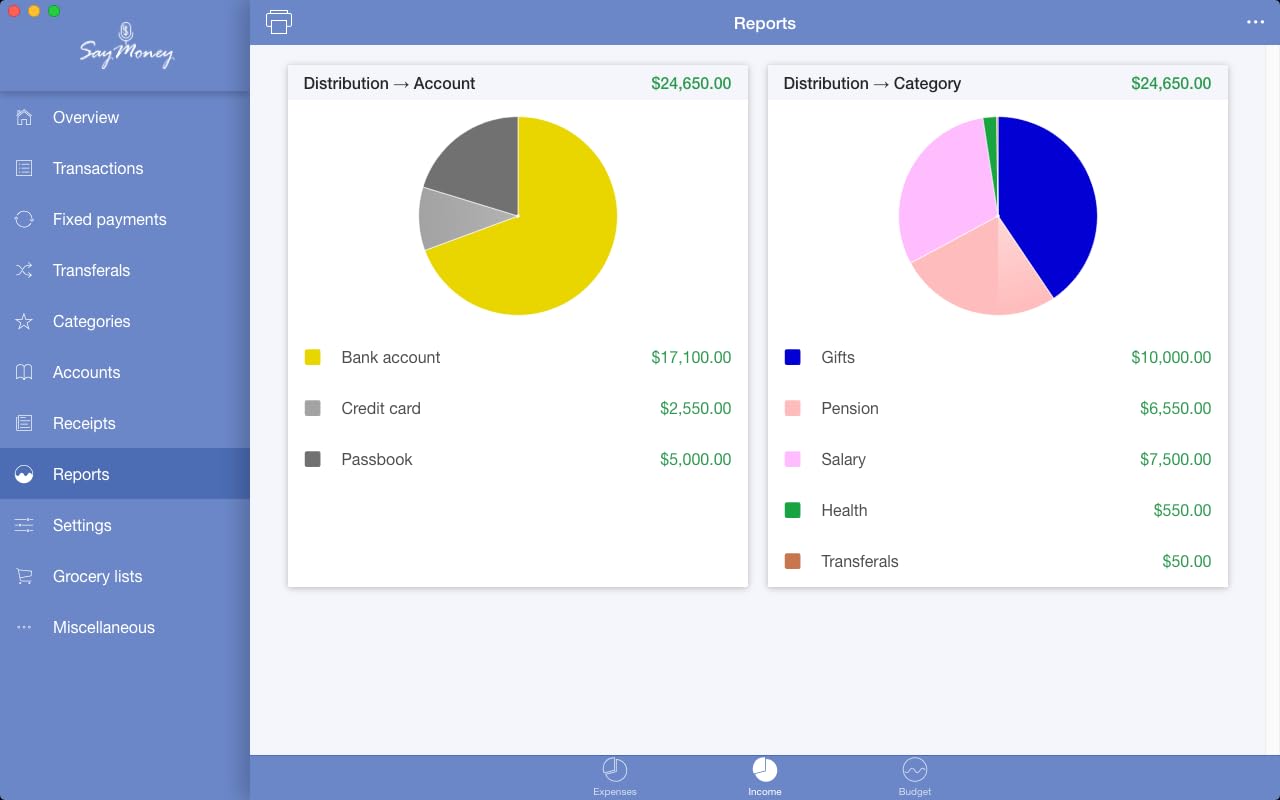Click the $50.00 Transferals amount
The image size is (1280, 800).
point(1186,561)
